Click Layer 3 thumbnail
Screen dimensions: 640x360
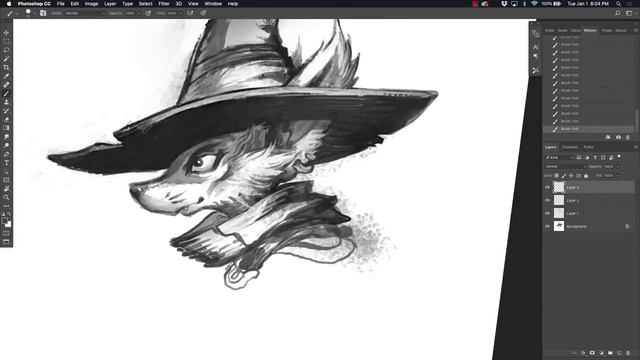pyautogui.click(x=559, y=187)
